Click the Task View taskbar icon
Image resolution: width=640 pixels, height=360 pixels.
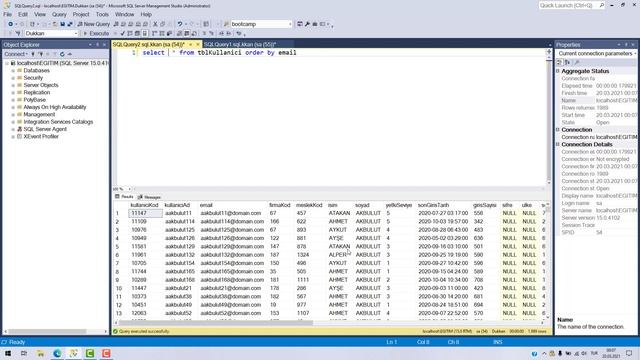pos(24,353)
